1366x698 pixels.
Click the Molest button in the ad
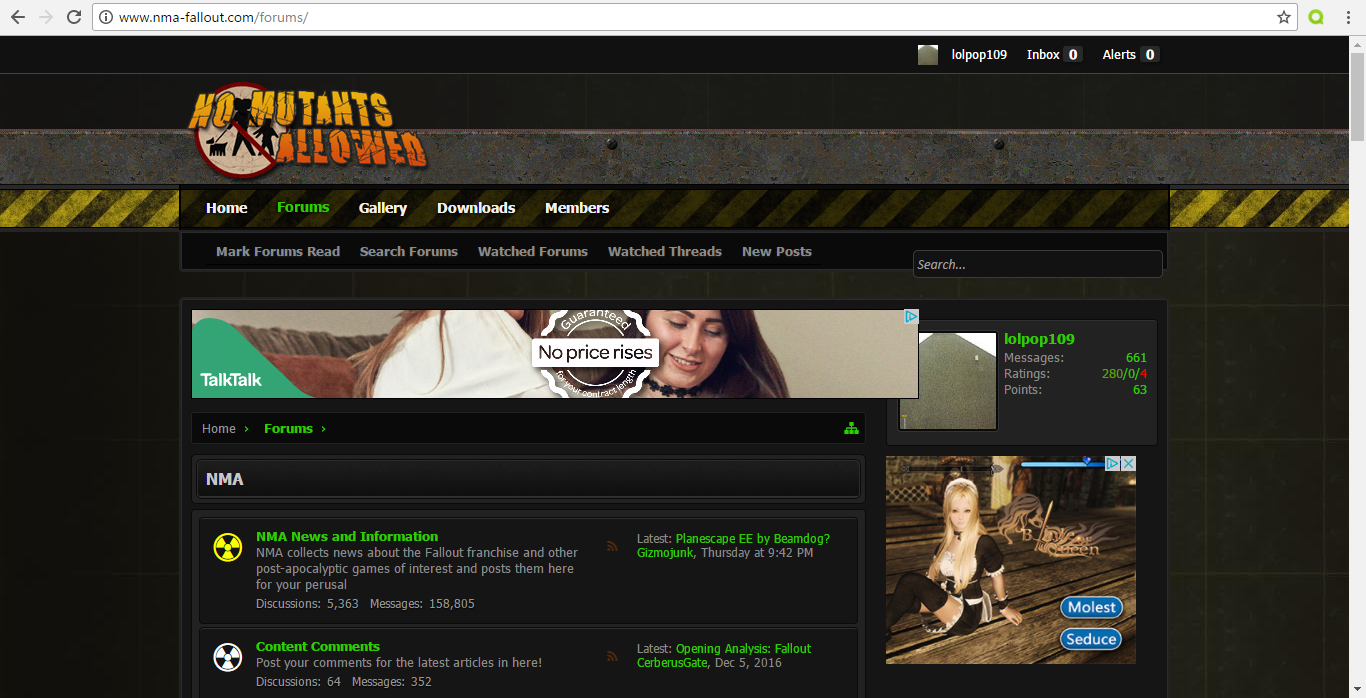coord(1091,607)
